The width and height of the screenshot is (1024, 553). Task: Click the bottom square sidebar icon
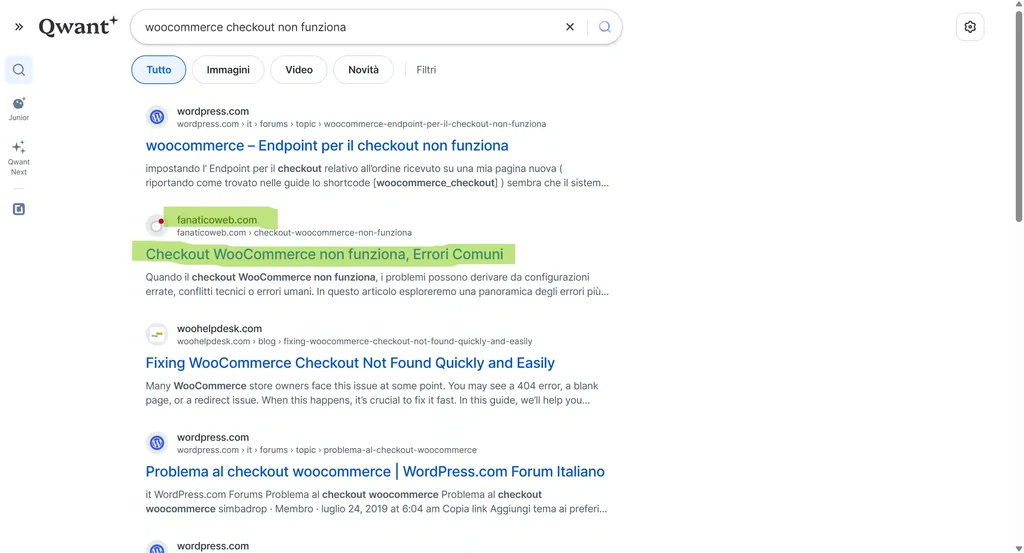coord(18,209)
